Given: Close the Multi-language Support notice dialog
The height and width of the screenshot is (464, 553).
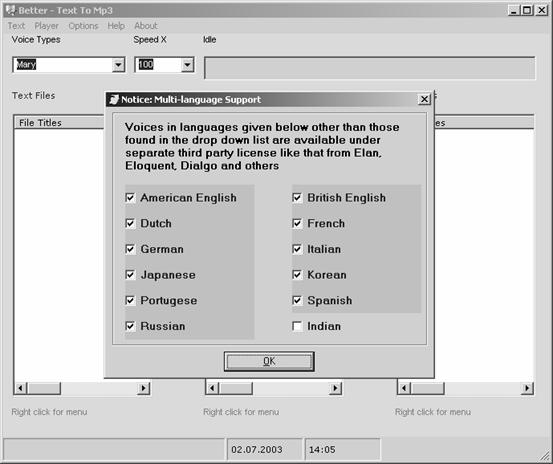Looking at the screenshot, I should 425,99.
